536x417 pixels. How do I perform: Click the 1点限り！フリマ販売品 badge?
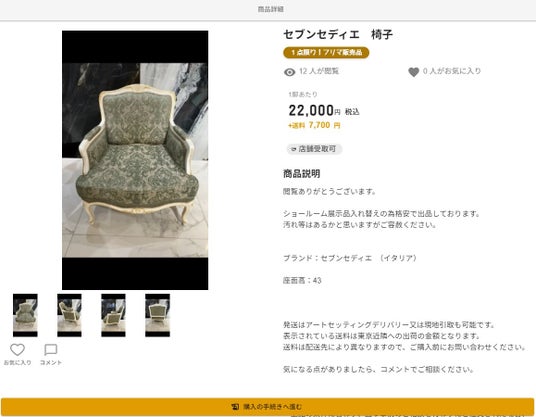tap(326, 53)
